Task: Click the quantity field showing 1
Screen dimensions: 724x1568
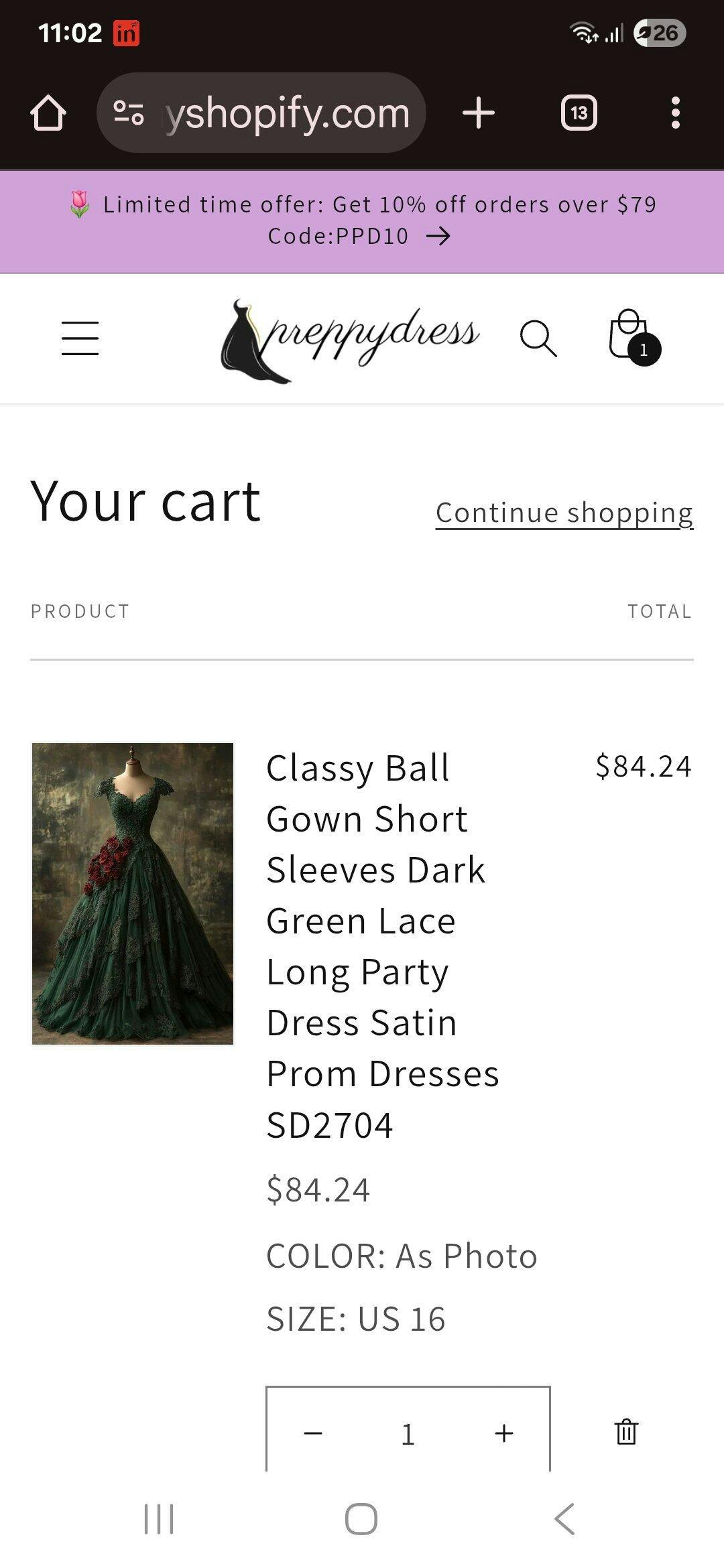Action: (408, 1434)
